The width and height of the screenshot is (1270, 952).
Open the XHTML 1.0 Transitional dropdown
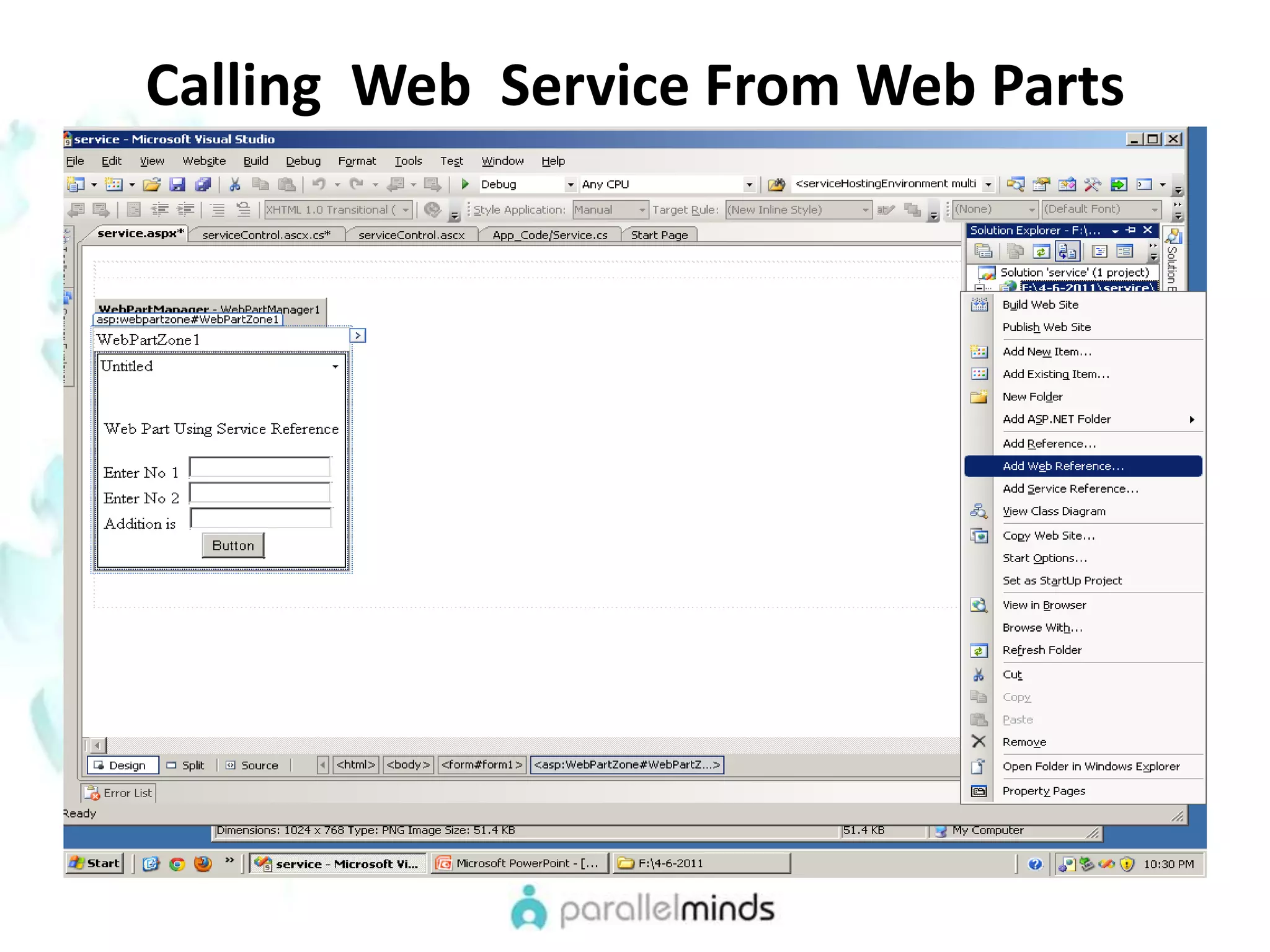[406, 210]
